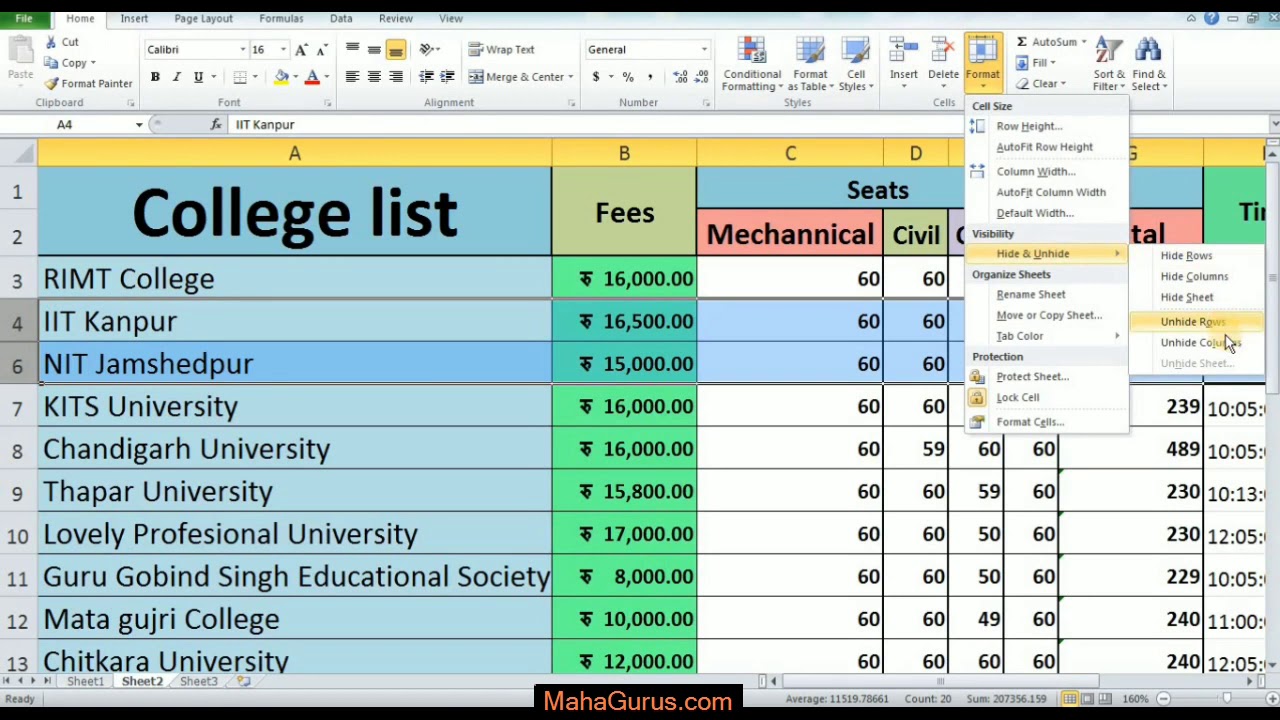Screen dimensions: 1280x720
Task: Toggle Center text alignment
Action: (x=374, y=77)
